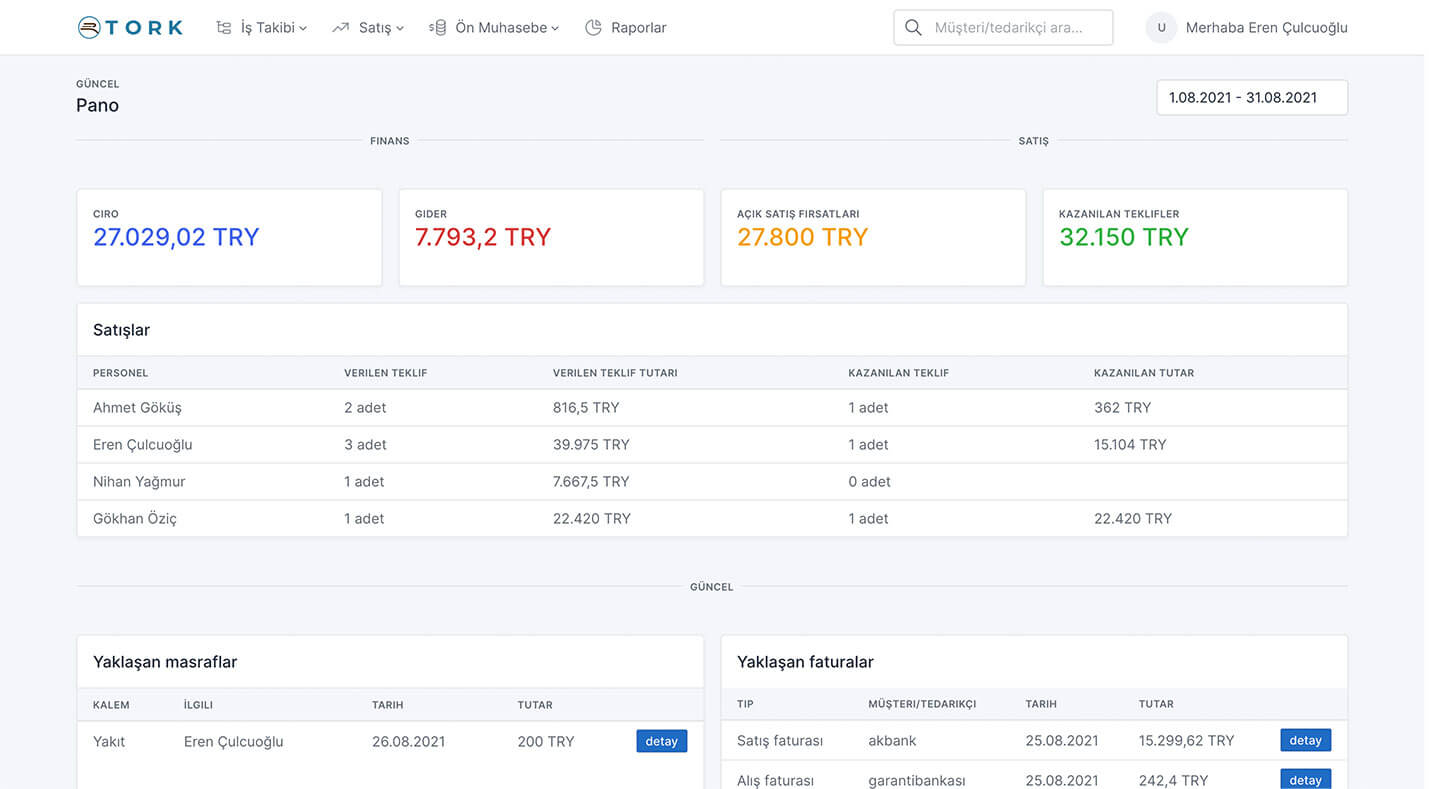Click the Kazanılan Tutar column header

point(1144,373)
